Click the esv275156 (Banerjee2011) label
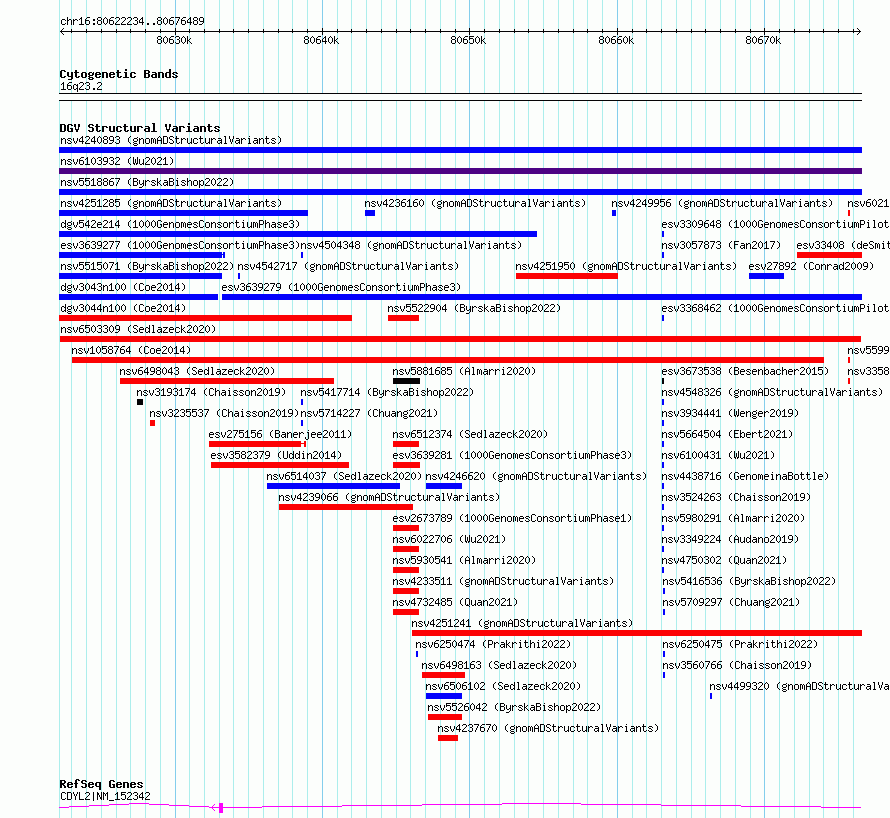 point(280,434)
